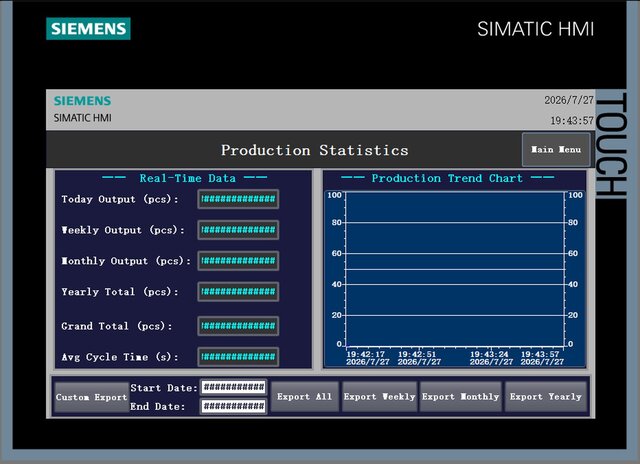
Task: Click the SIMATIC HMI text in the screen header
Action: (x=82, y=118)
